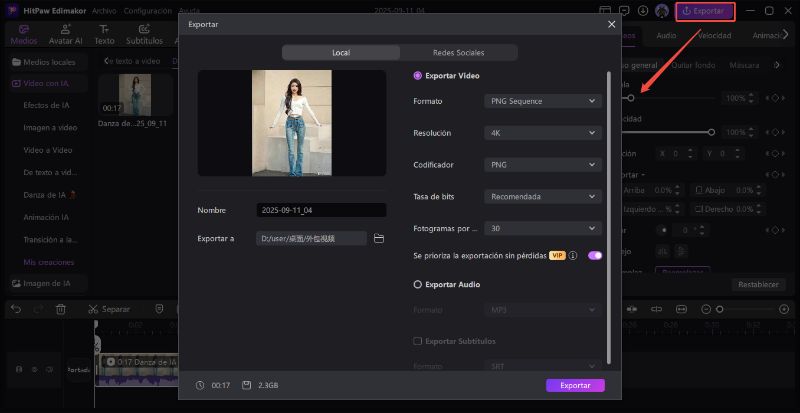Click info icon beside VIP badge
The height and width of the screenshot is (413, 800).
click(573, 255)
